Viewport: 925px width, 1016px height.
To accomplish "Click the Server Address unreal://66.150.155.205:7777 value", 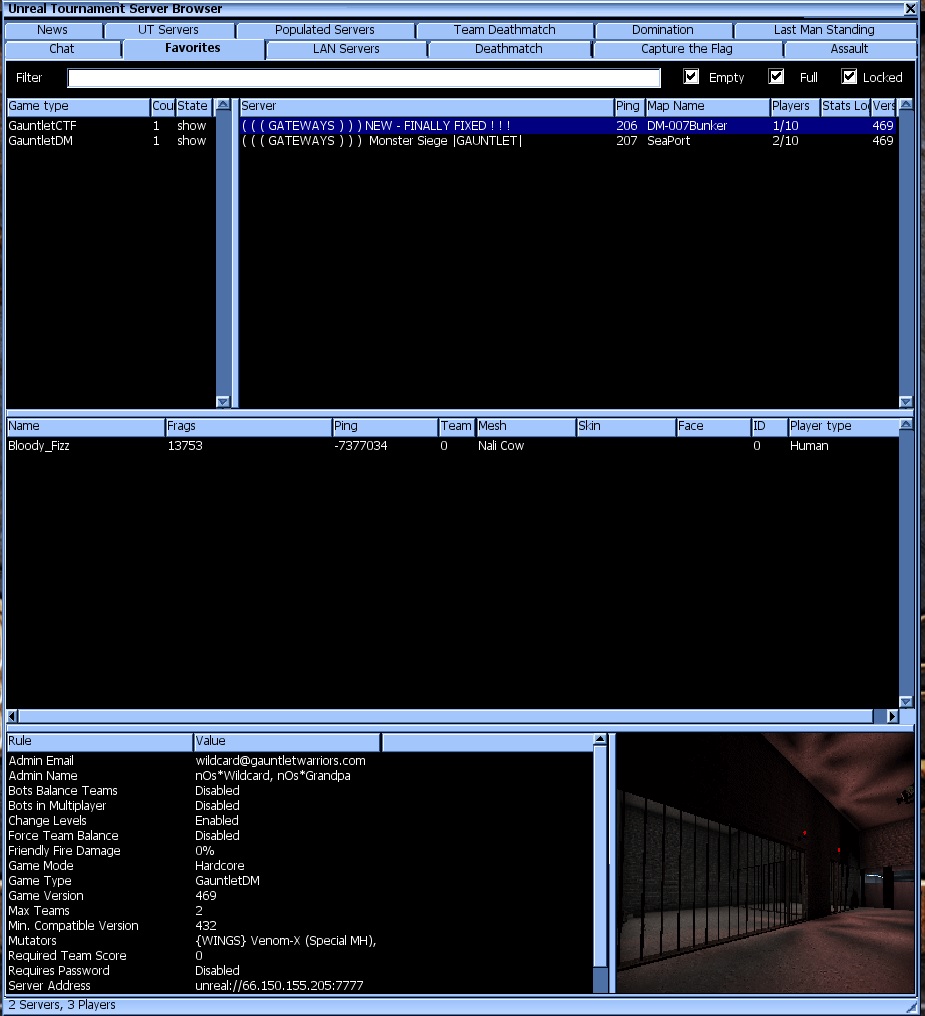I will pyautogui.click(x=279, y=986).
